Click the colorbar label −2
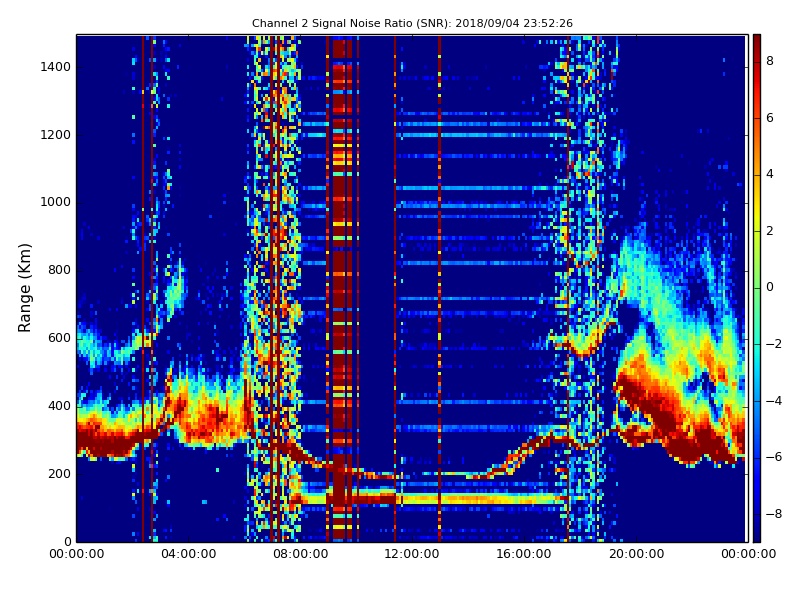Viewport: 800px width, 600px height. tap(774, 344)
